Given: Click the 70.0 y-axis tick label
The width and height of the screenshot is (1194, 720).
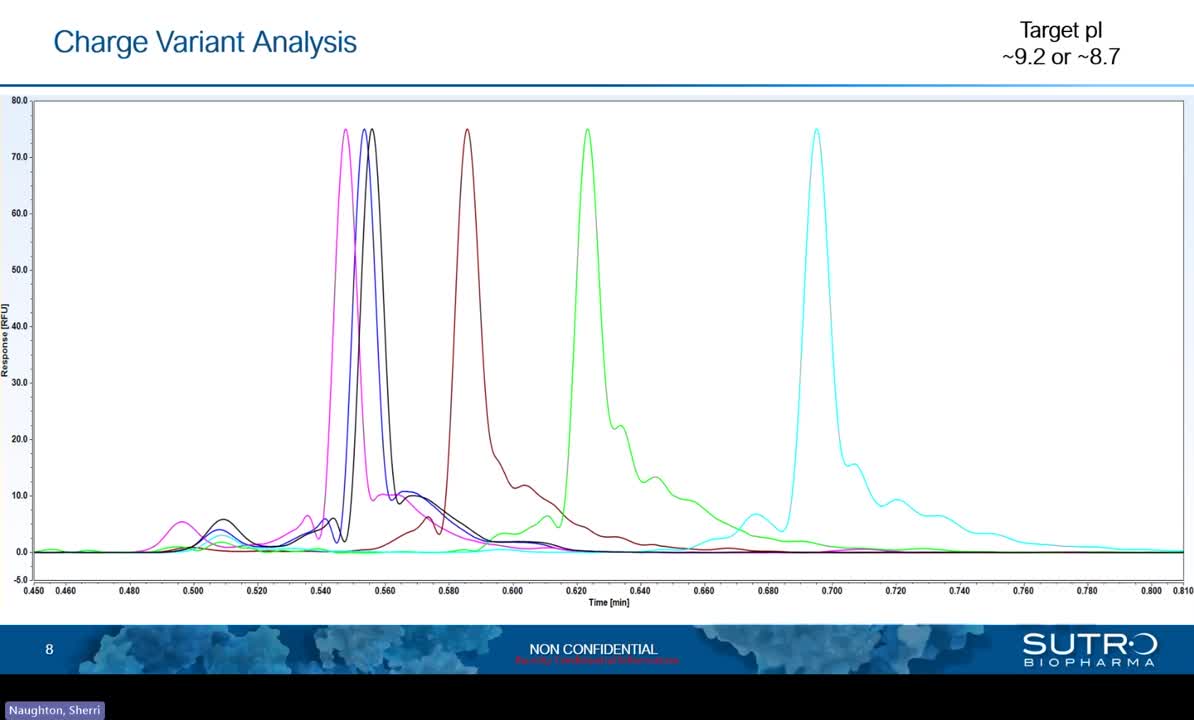Looking at the screenshot, I should 19,157.
